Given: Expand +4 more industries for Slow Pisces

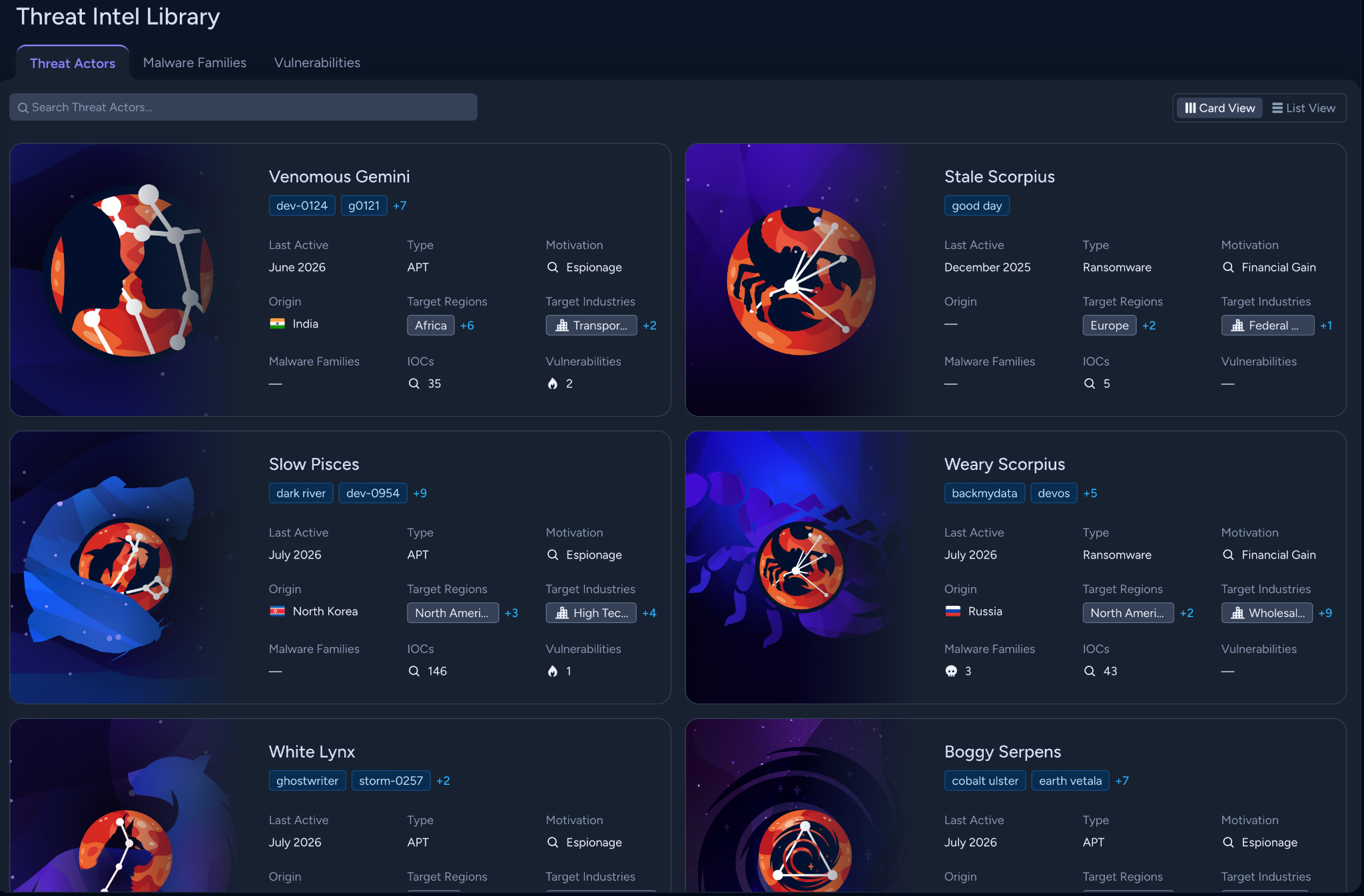Looking at the screenshot, I should click(649, 613).
